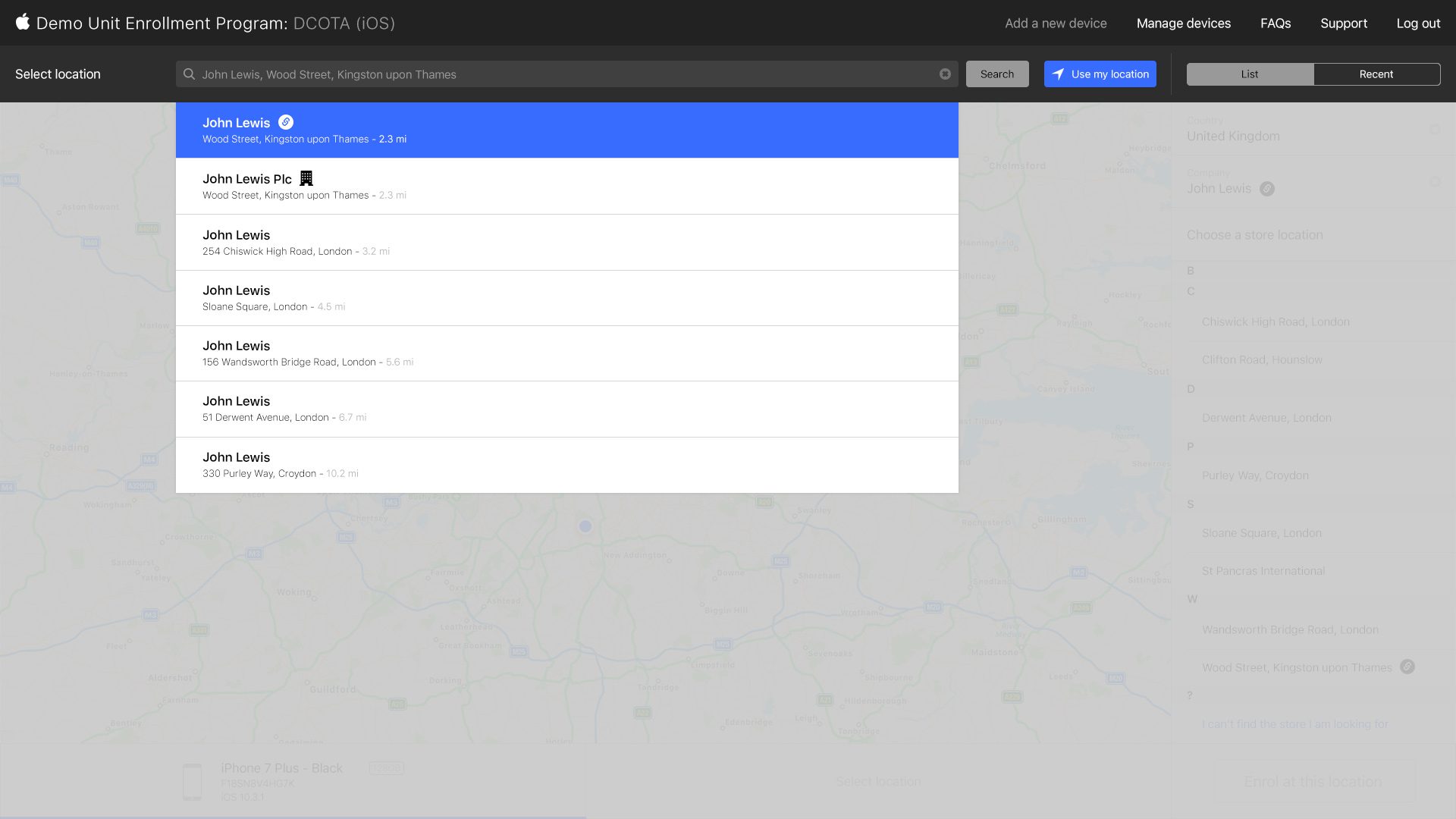This screenshot has width=1456, height=819.
Task: Switch to the Recent tab
Action: [1376, 74]
